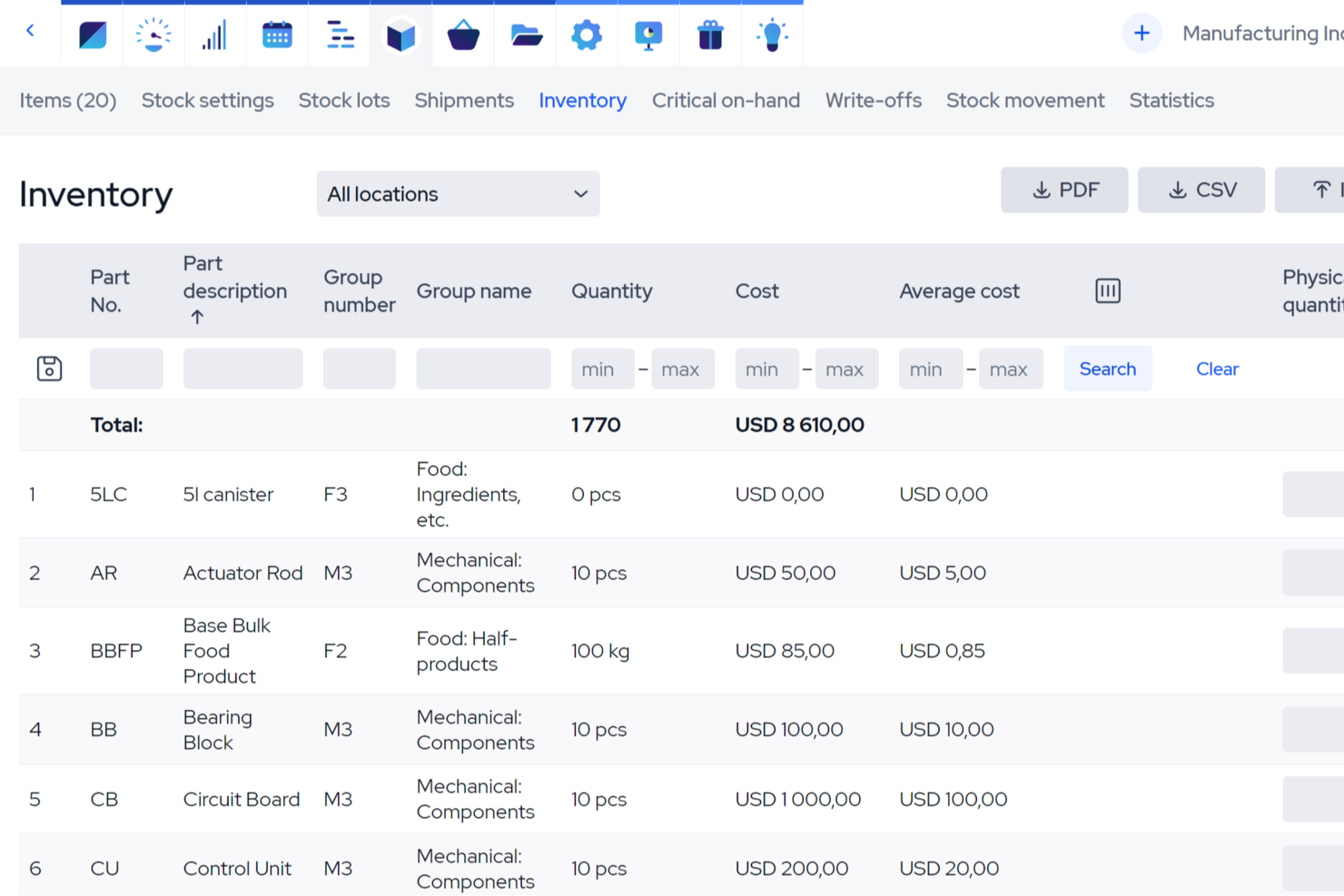The height and width of the screenshot is (896, 1344).
Task: Open the presentation chart module icon
Action: click(x=647, y=34)
